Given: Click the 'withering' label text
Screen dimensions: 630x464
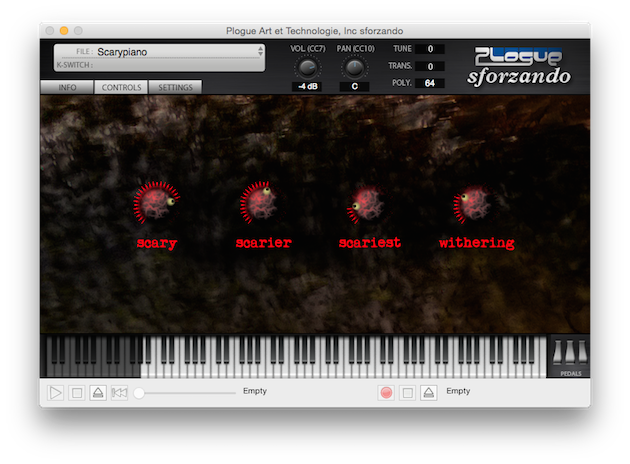Looking at the screenshot, I should [477, 243].
